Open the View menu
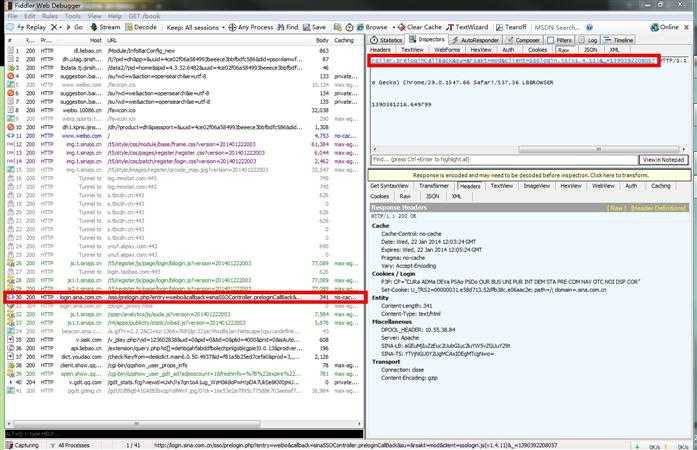The image size is (697, 450). (x=94, y=16)
